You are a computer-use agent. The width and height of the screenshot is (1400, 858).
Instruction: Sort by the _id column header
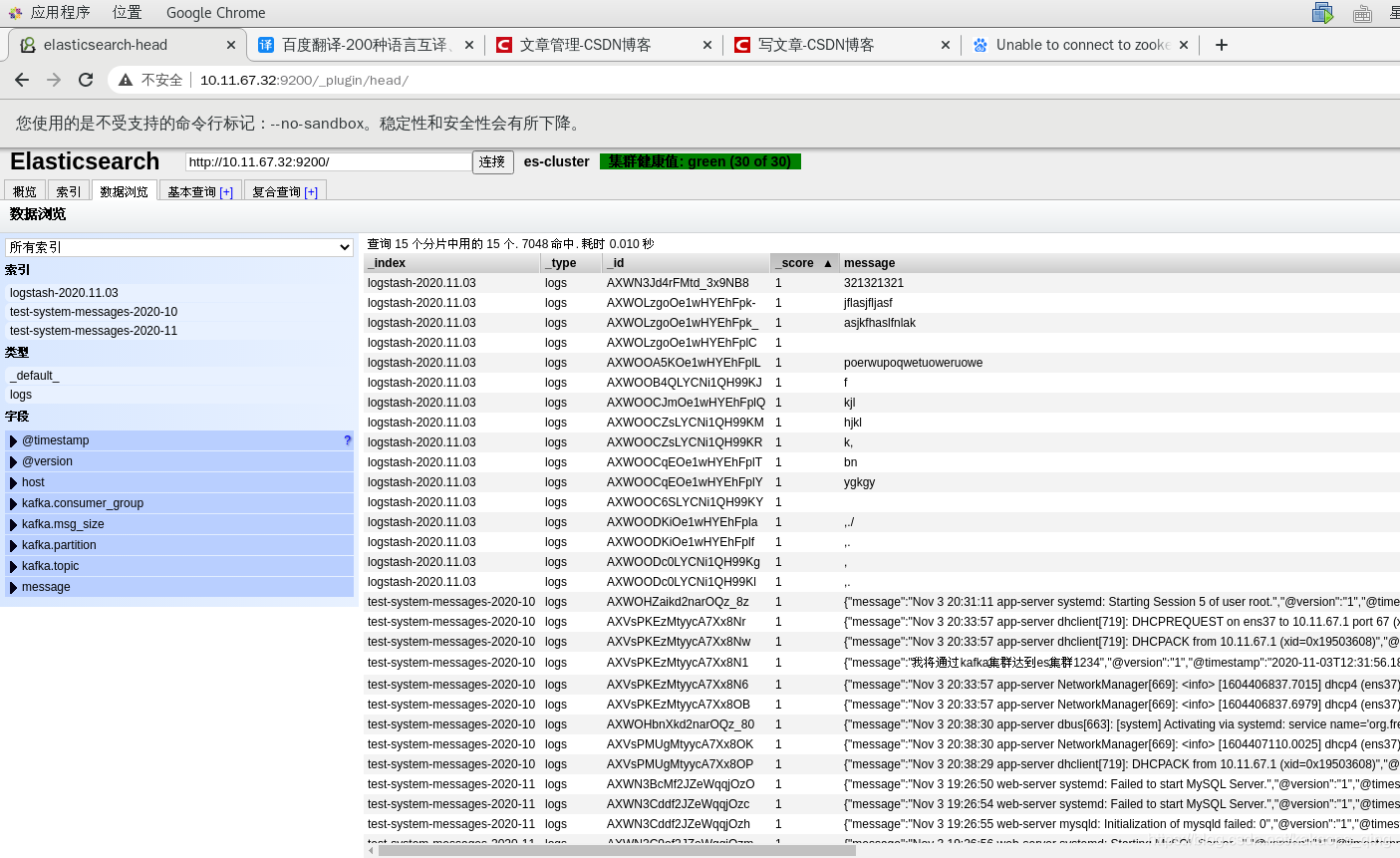point(687,263)
